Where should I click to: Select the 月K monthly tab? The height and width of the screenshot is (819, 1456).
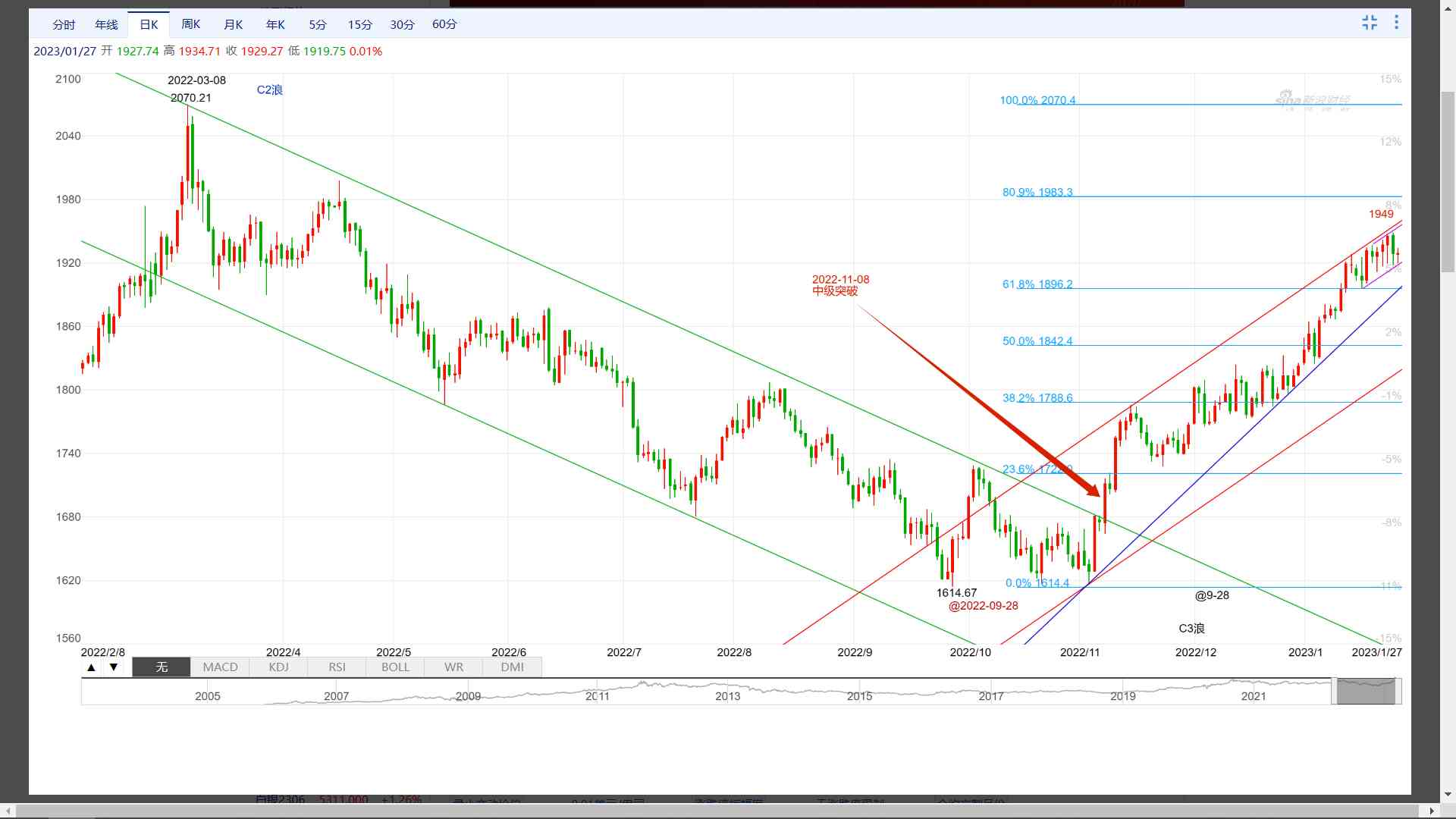[x=234, y=24]
